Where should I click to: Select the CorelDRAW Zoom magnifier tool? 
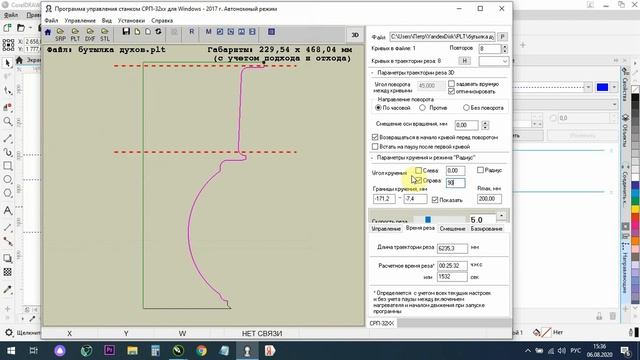tap(7, 121)
